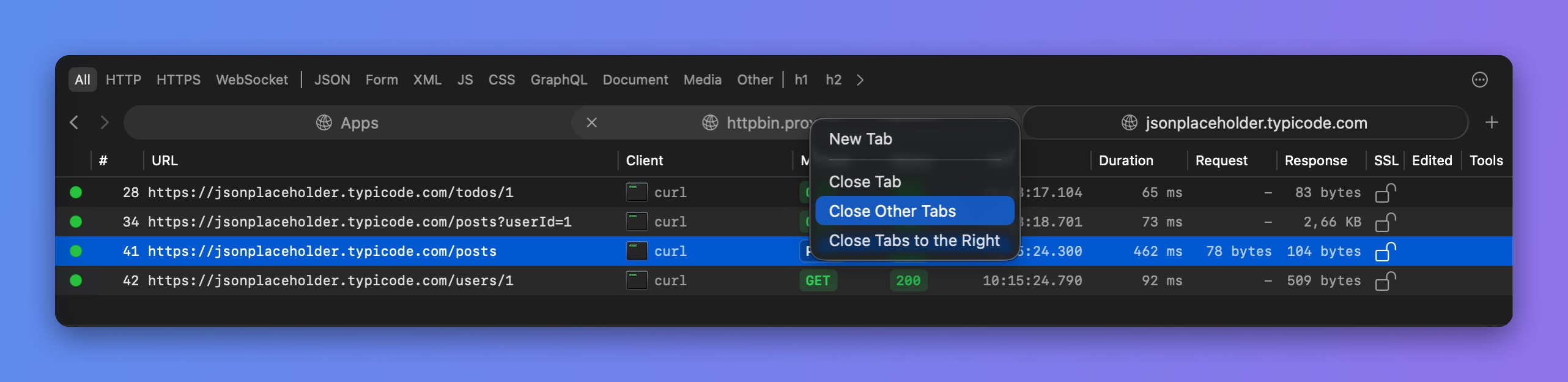This screenshot has height=382, width=1568.
Task: Filter by GraphQL requests
Action: 559,80
